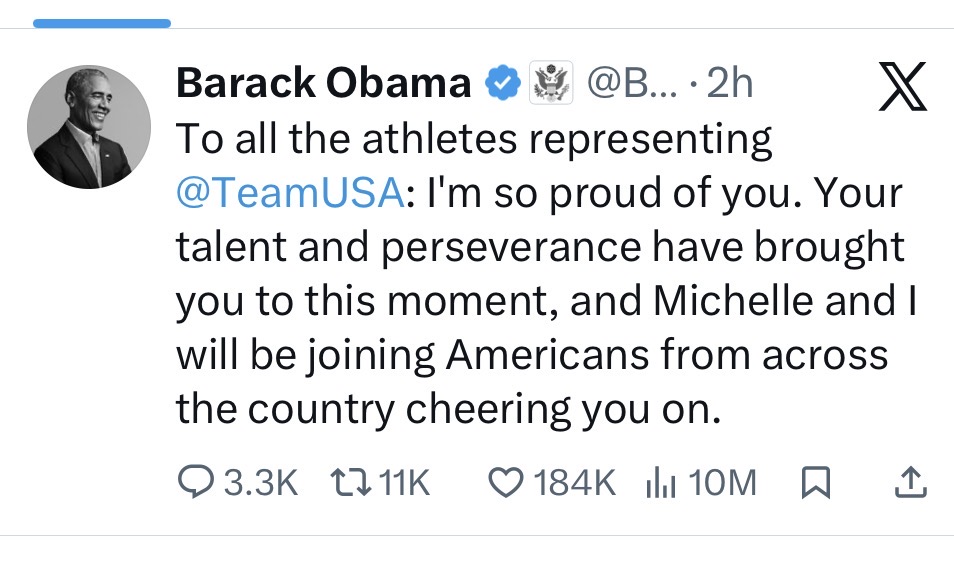Image resolution: width=954 pixels, height=565 pixels.
Task: Bookmark this post with the bookmark icon
Action: tap(816, 484)
